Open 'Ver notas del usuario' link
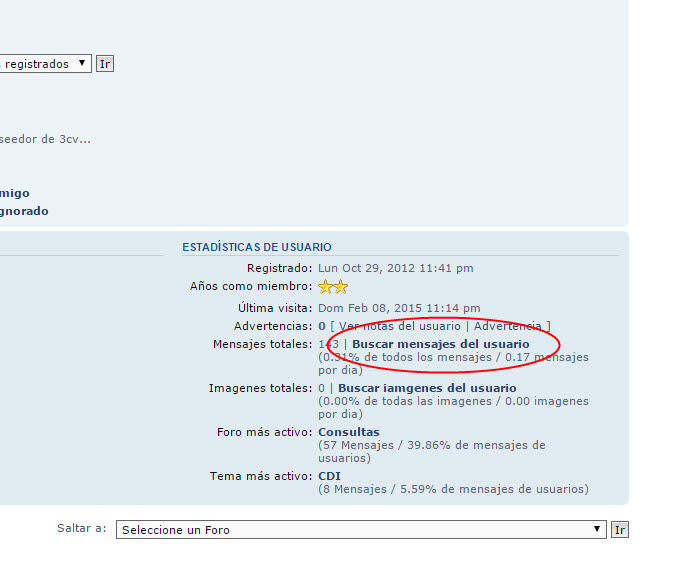Viewport: 682px width, 565px height. coord(400,326)
